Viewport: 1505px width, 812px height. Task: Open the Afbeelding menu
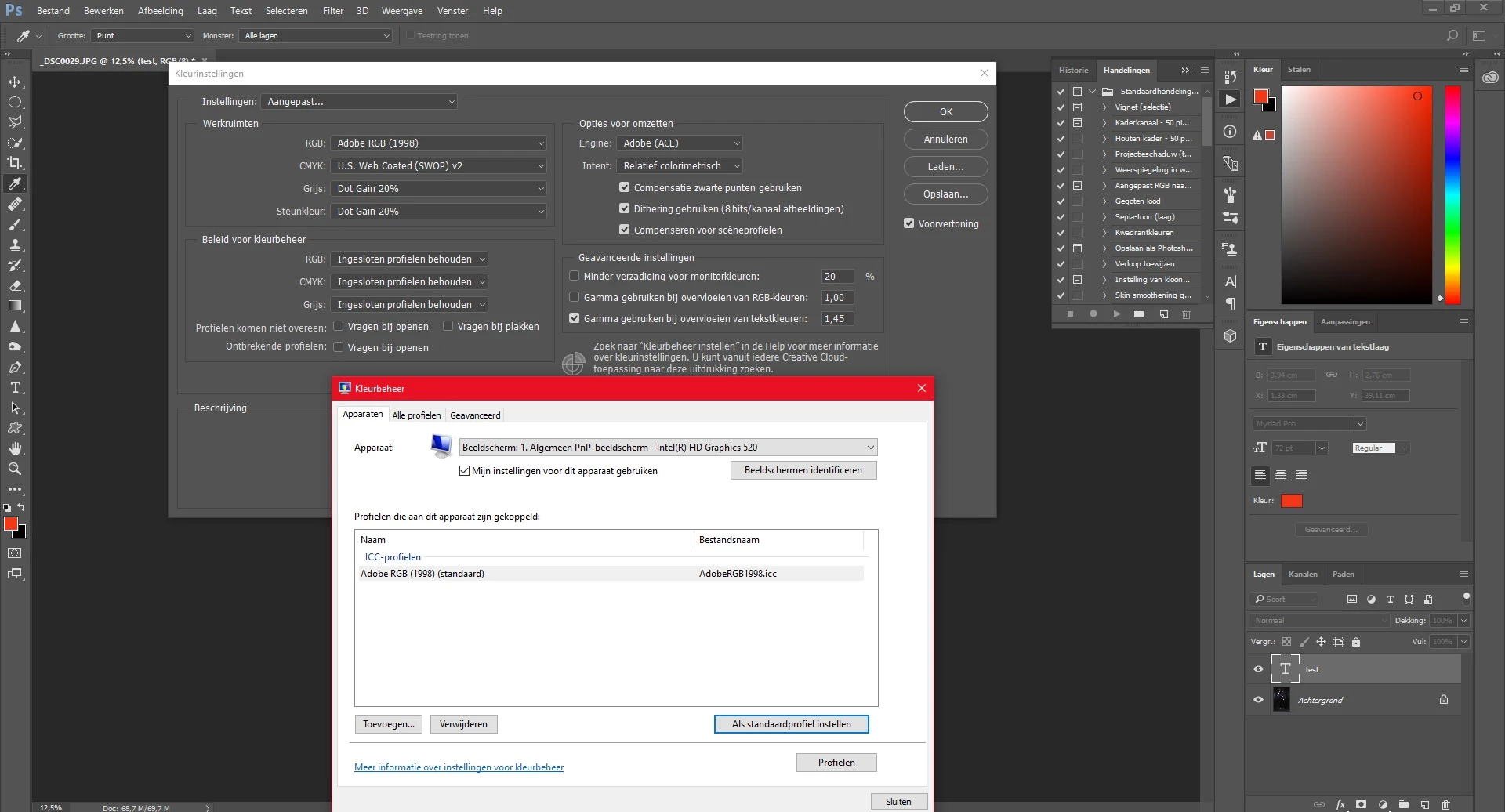pyautogui.click(x=161, y=11)
